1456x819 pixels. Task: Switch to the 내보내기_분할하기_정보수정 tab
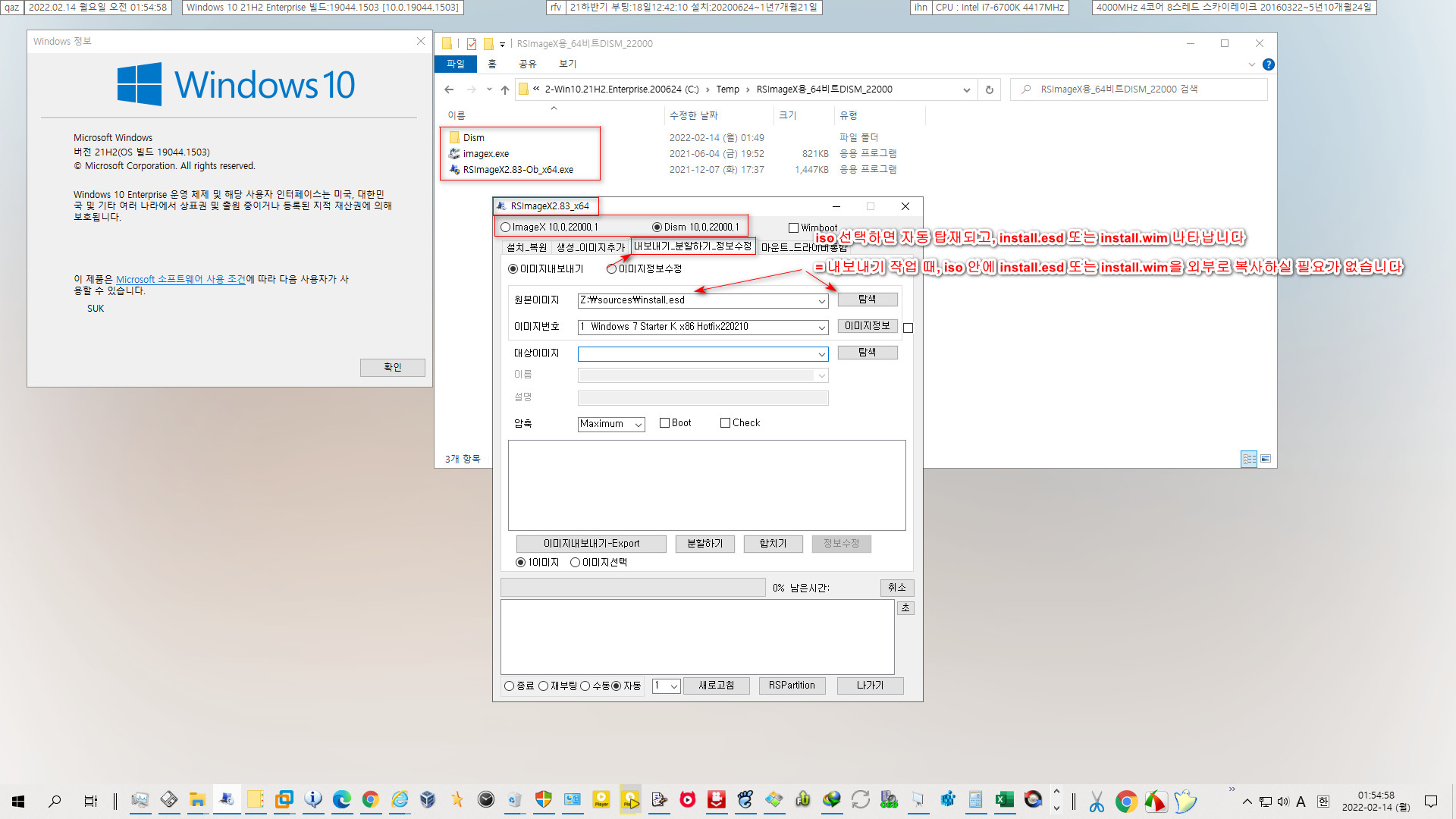click(x=692, y=246)
